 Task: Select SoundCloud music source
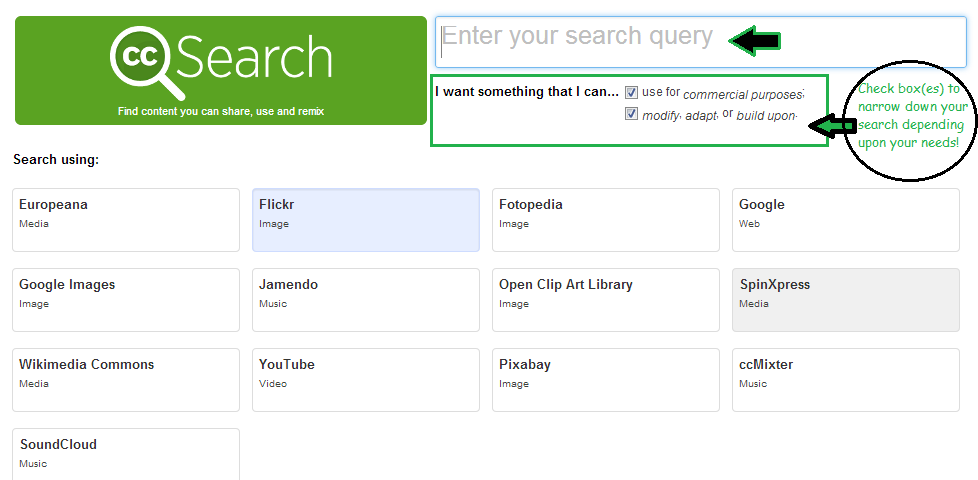click(x=126, y=454)
